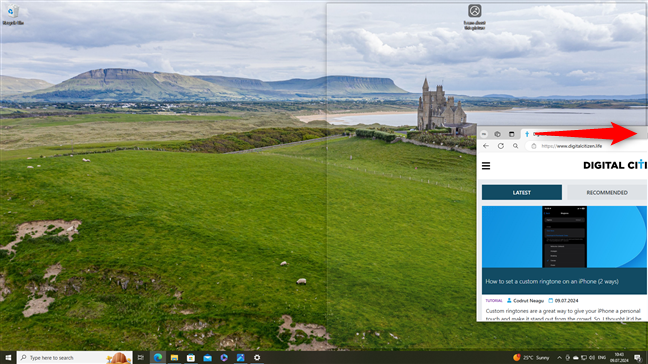Viewport: 648px width, 364px height.
Task: Open author Codrut Neagu link
Action: pos(525,301)
